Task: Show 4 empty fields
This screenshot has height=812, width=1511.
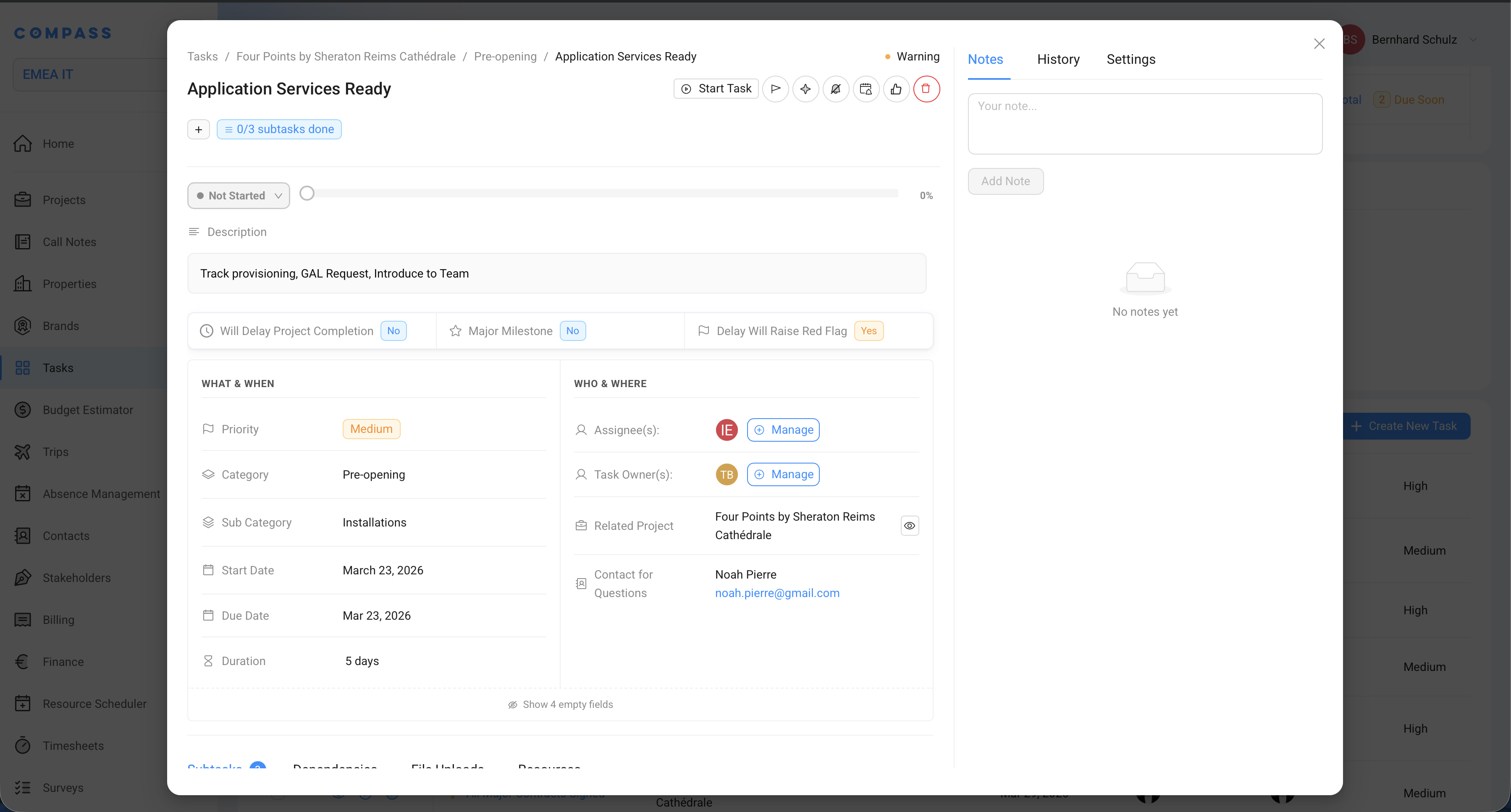Action: click(560, 705)
